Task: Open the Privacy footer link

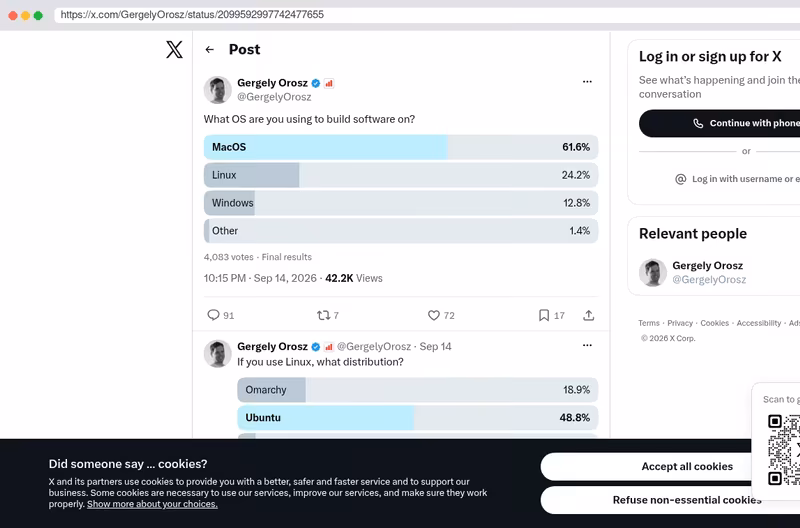Action: (x=680, y=323)
